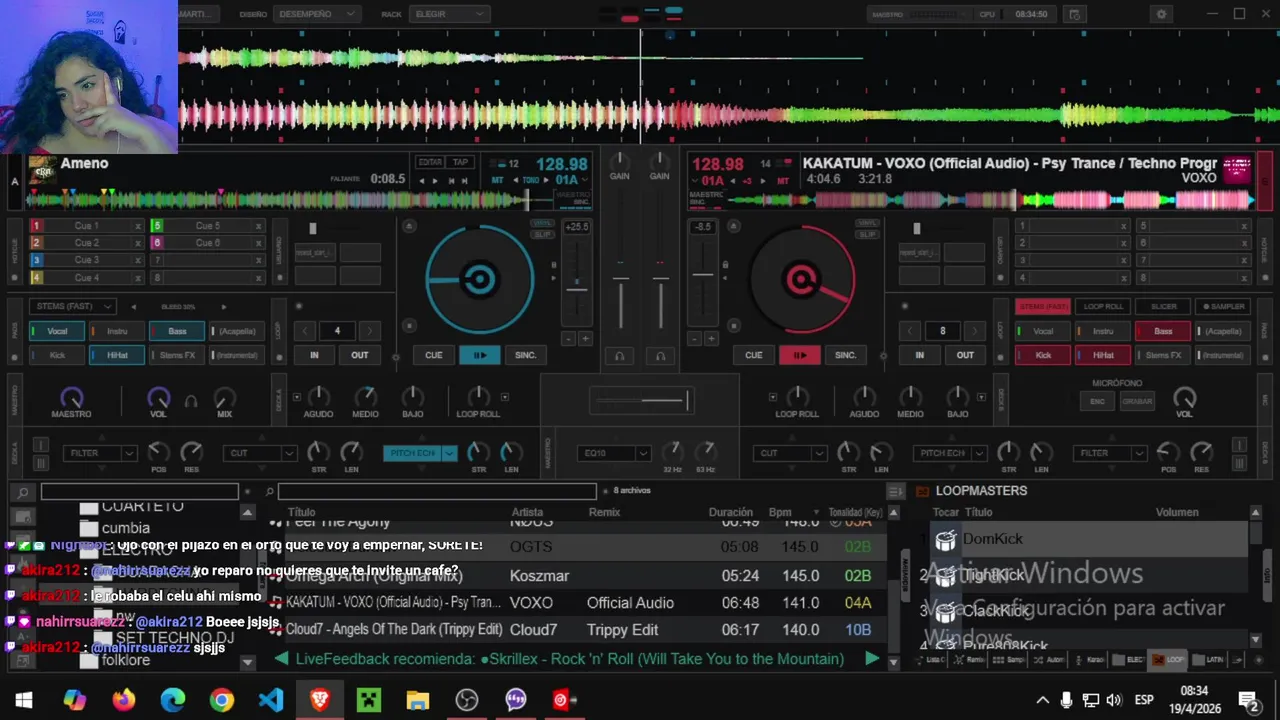Screen dimensions: 1280x720
Task: Toggle Kick stem pad on left deck
Action: (57, 355)
